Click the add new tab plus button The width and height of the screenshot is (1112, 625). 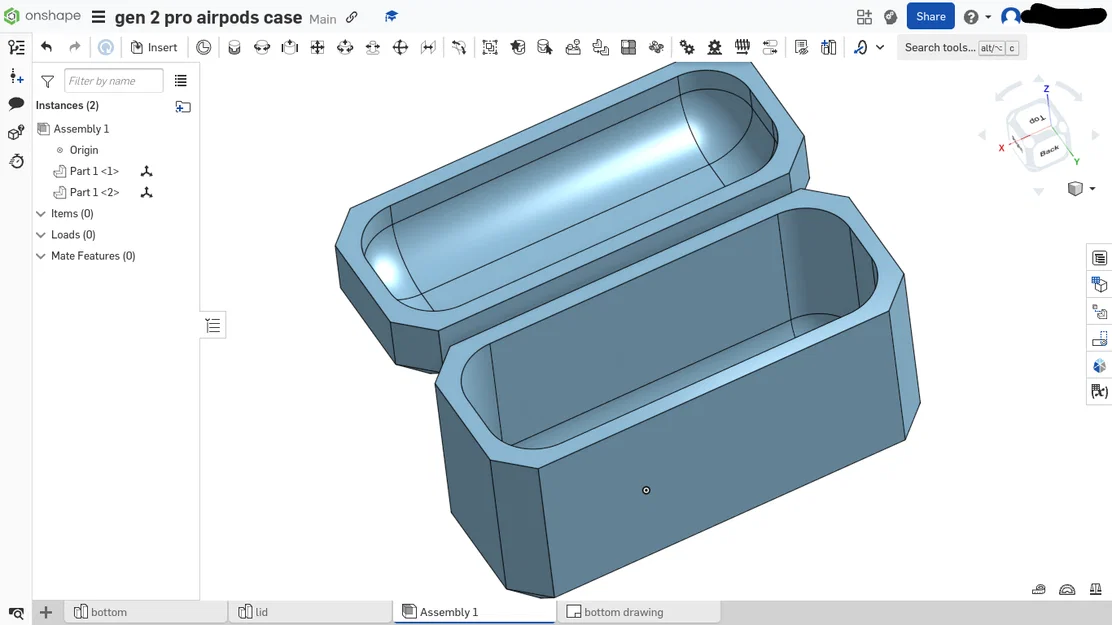[45, 612]
